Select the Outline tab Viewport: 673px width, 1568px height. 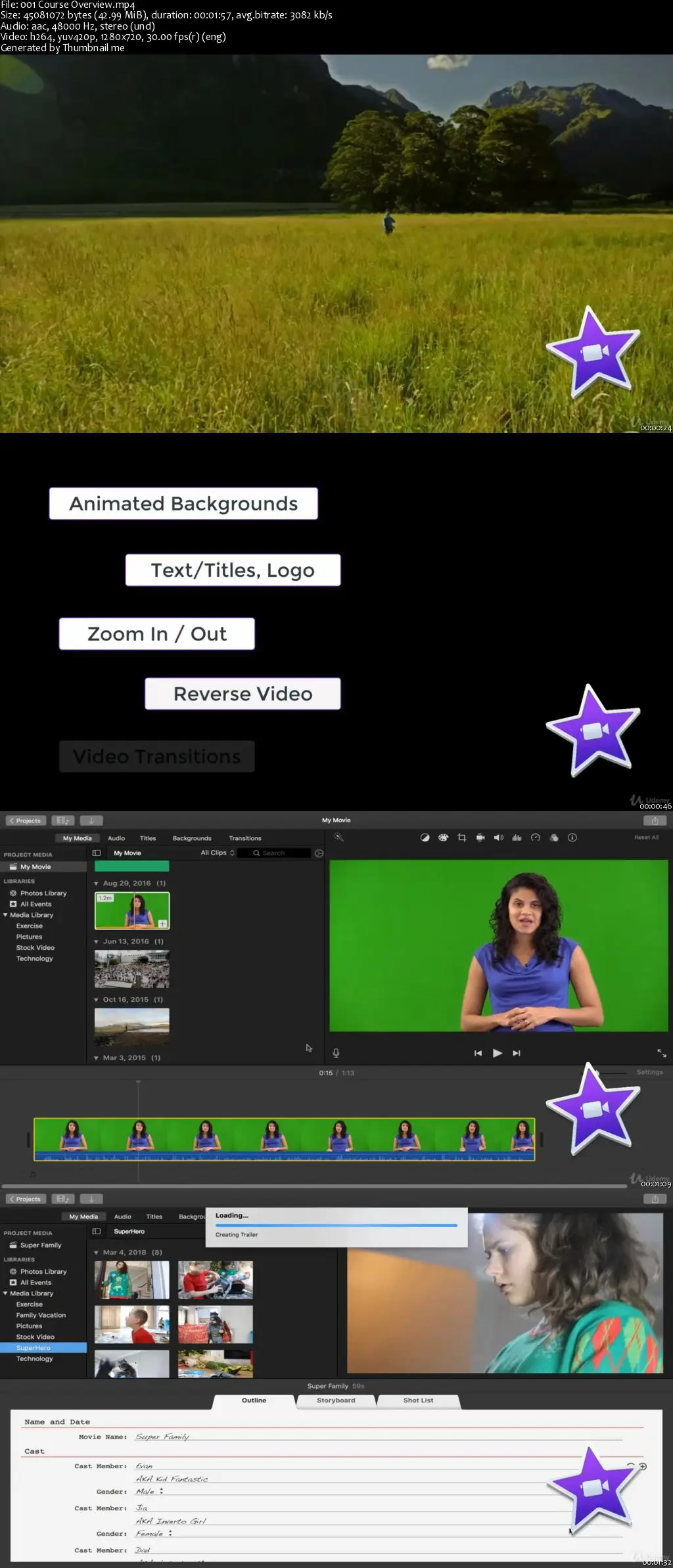(x=254, y=1400)
